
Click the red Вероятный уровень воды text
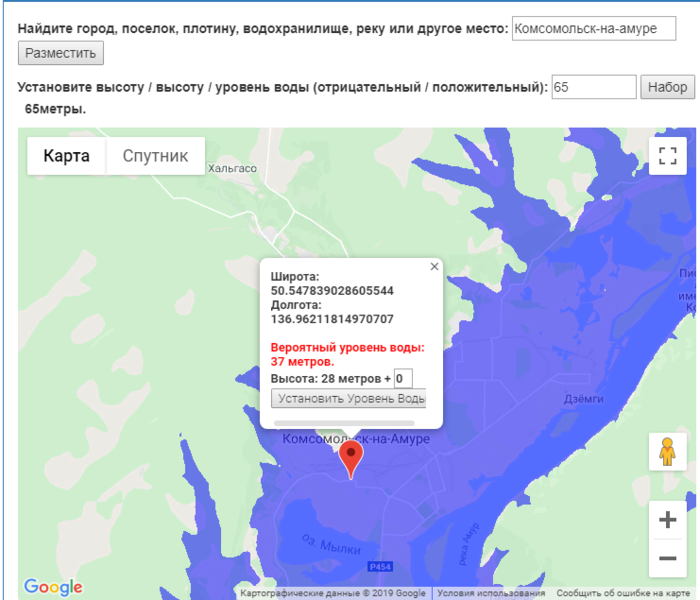[x=347, y=354]
